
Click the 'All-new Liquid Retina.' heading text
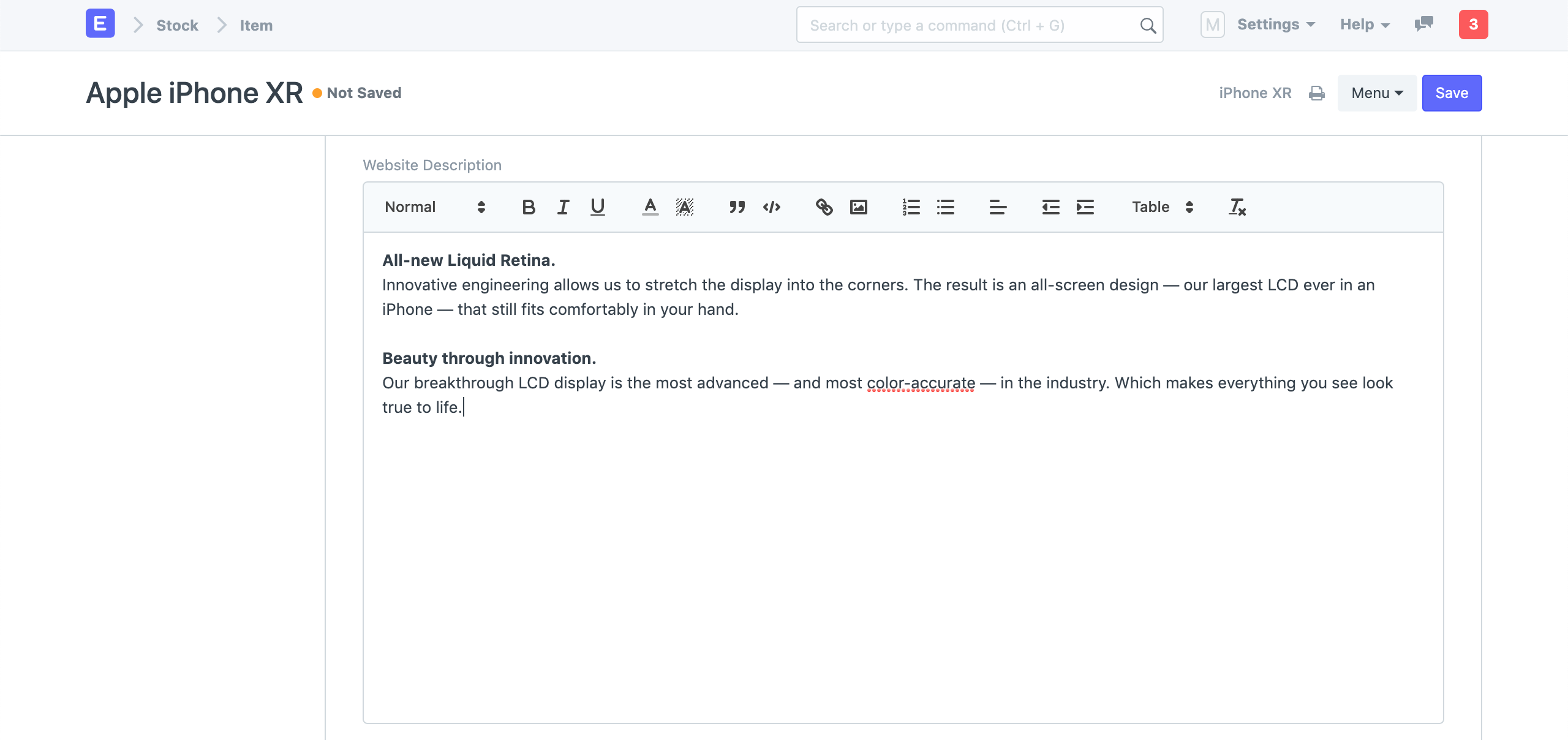(x=469, y=260)
